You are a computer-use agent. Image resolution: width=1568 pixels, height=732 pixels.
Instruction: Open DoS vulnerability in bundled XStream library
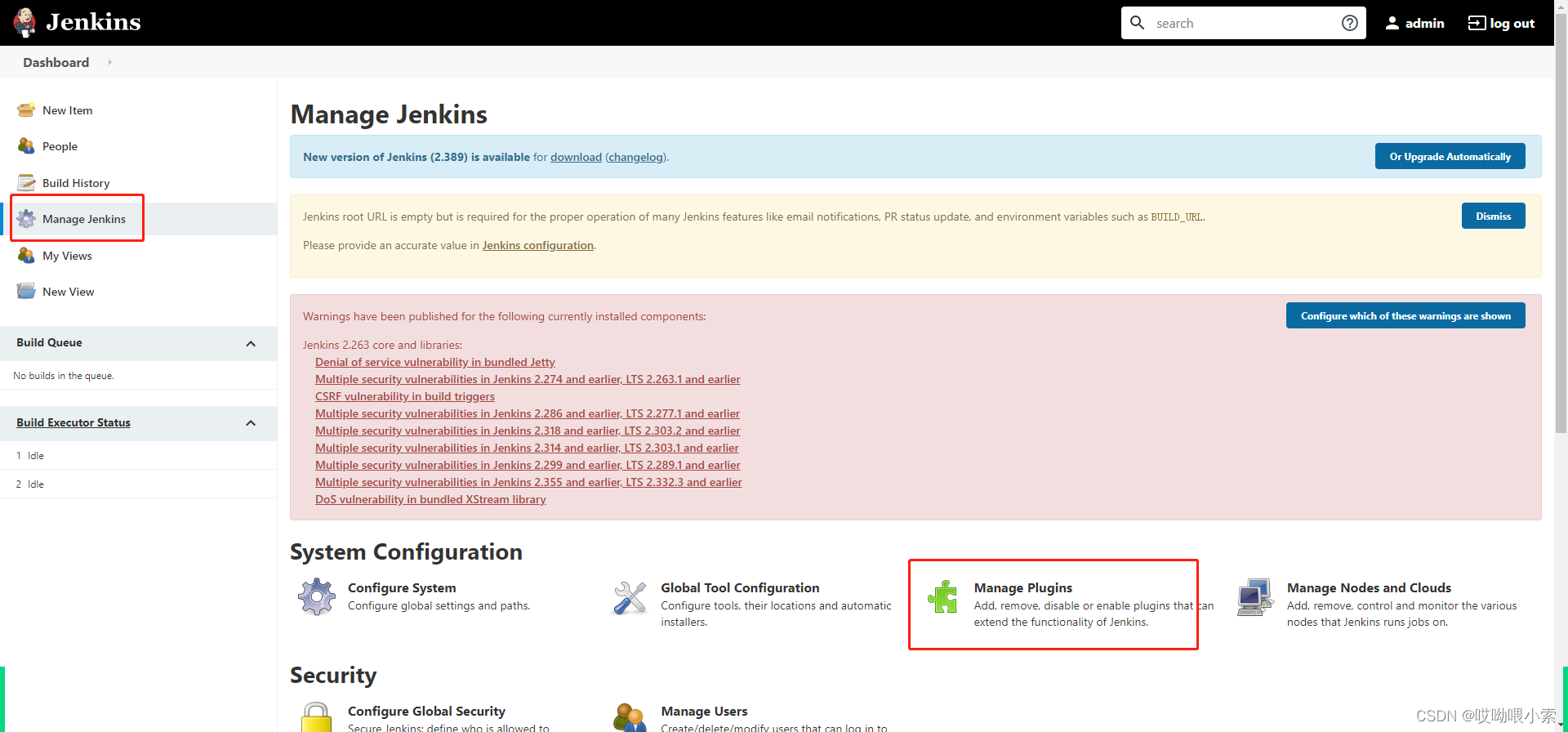430,499
